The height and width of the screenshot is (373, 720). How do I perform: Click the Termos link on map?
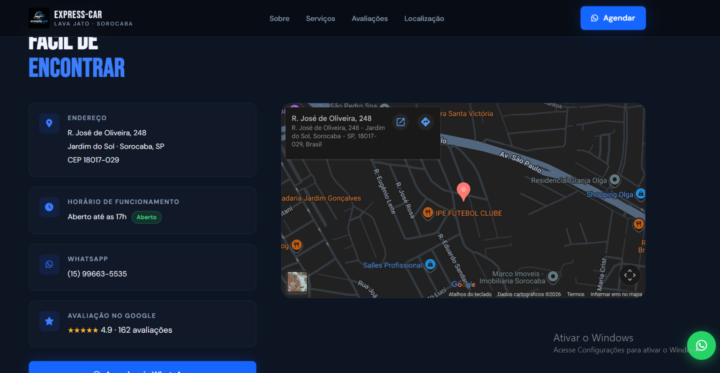click(x=575, y=294)
